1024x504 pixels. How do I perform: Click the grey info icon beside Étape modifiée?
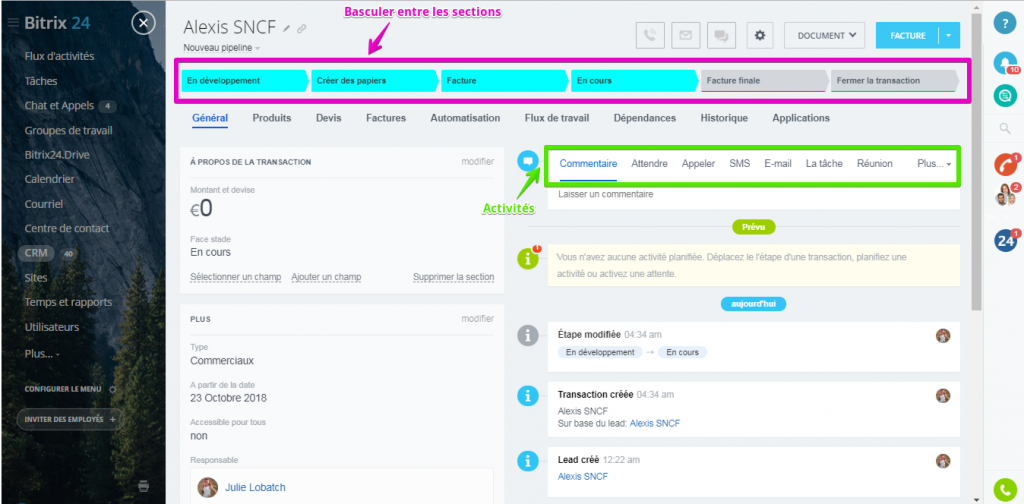528,335
